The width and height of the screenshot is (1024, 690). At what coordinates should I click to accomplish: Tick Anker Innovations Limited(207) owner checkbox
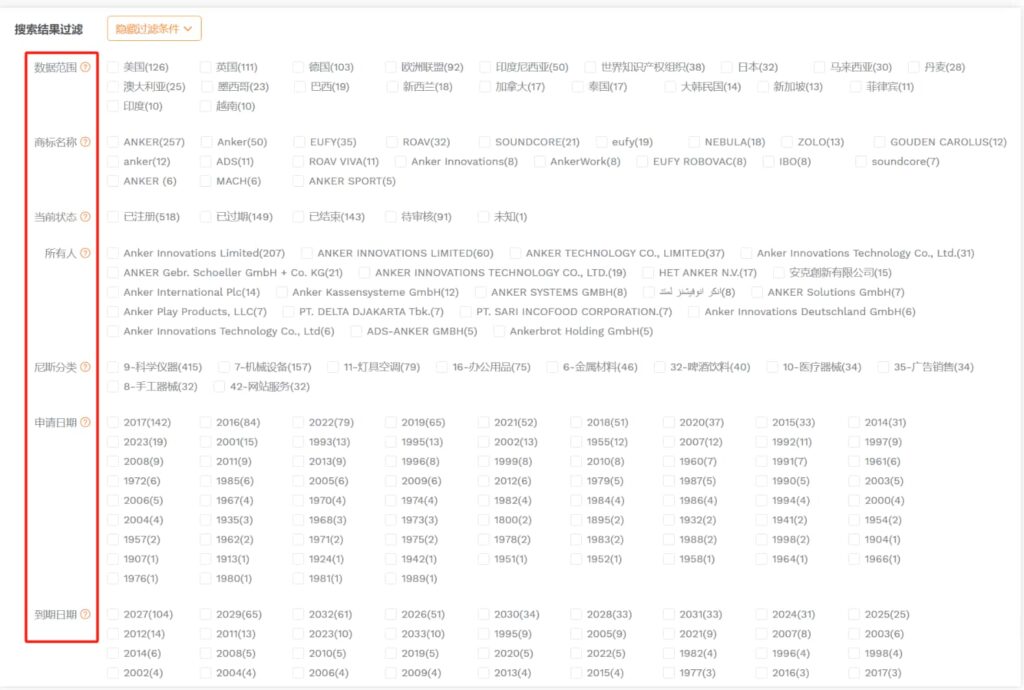(114, 253)
